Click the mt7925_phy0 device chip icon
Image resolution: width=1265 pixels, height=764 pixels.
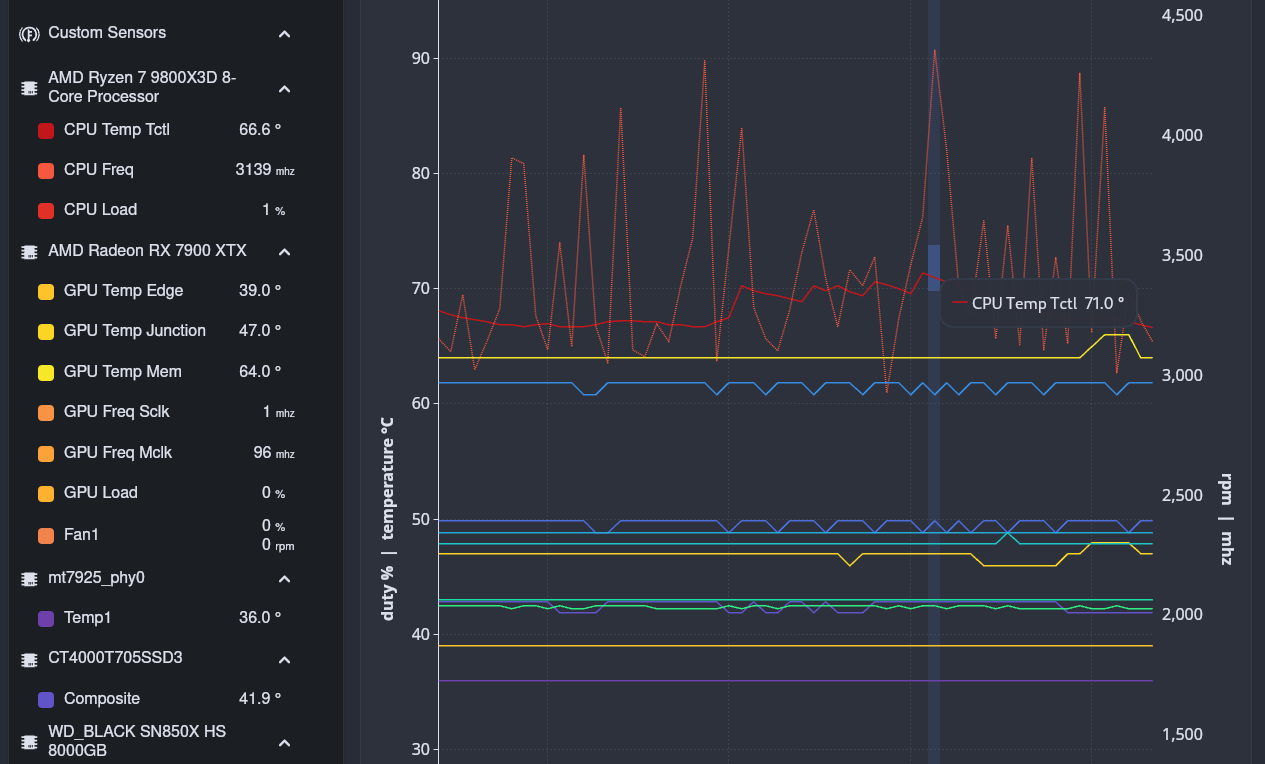30,578
